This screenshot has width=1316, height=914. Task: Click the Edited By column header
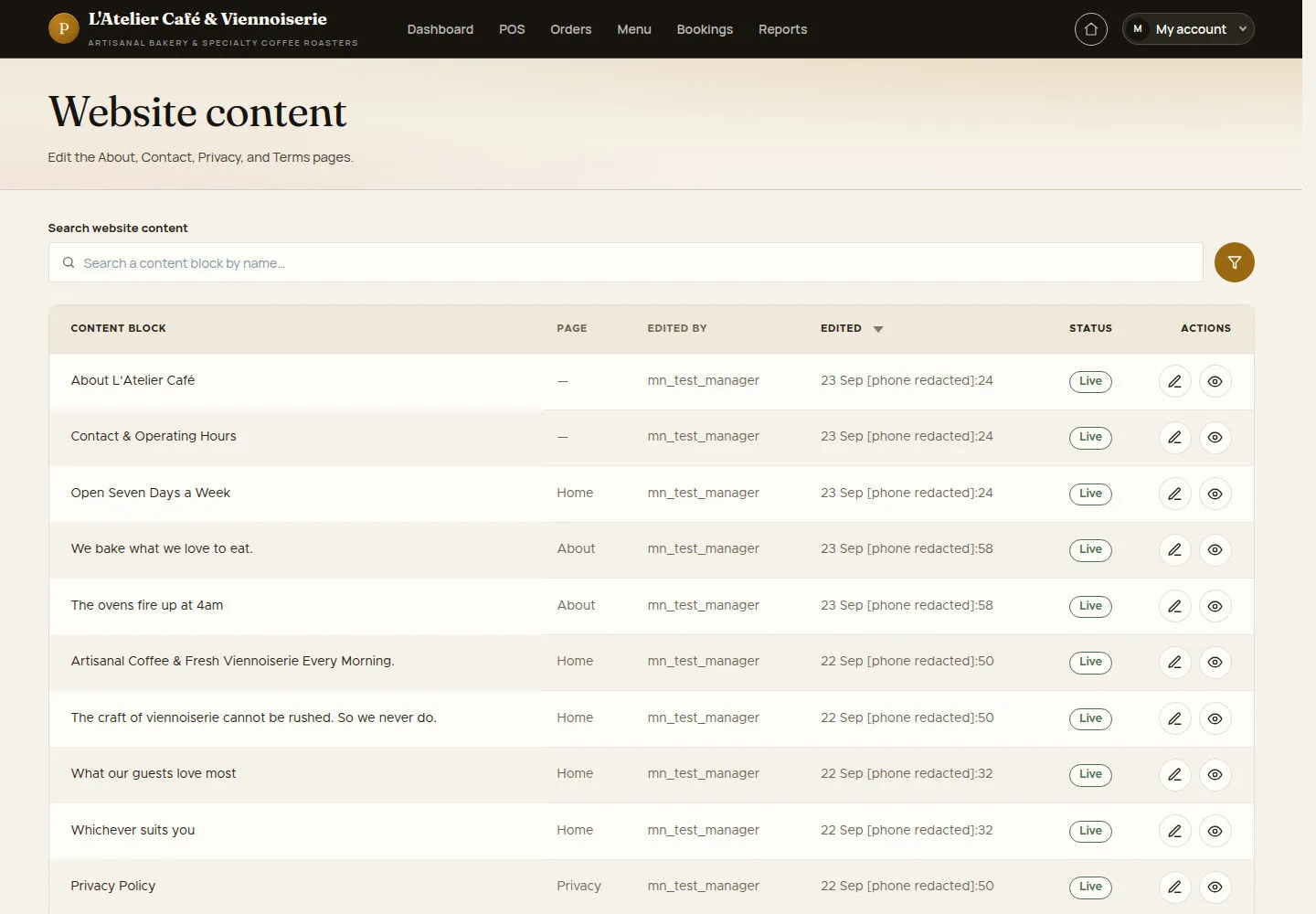tap(677, 328)
